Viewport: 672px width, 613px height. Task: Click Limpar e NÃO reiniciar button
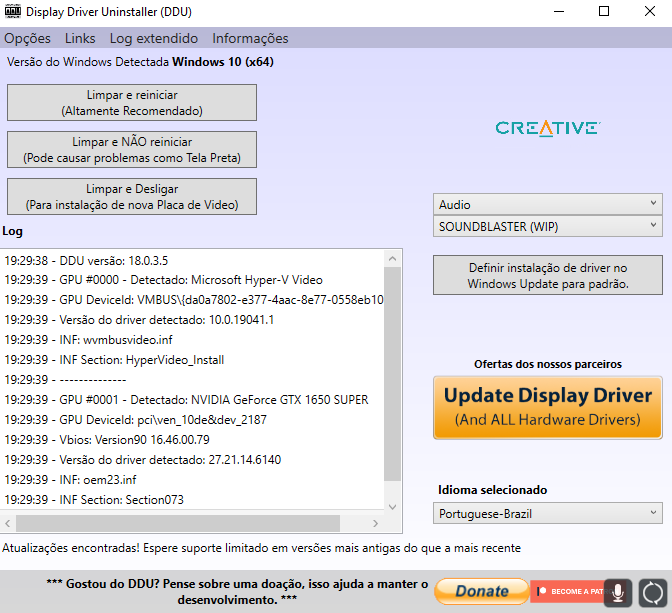tap(132, 150)
